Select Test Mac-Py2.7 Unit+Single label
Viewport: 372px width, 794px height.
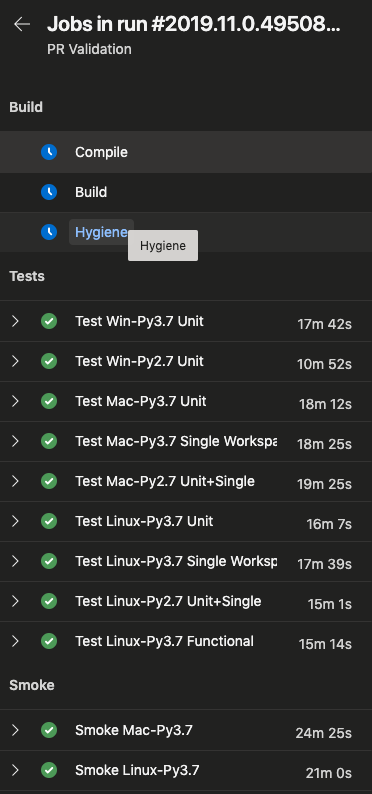pos(164,481)
